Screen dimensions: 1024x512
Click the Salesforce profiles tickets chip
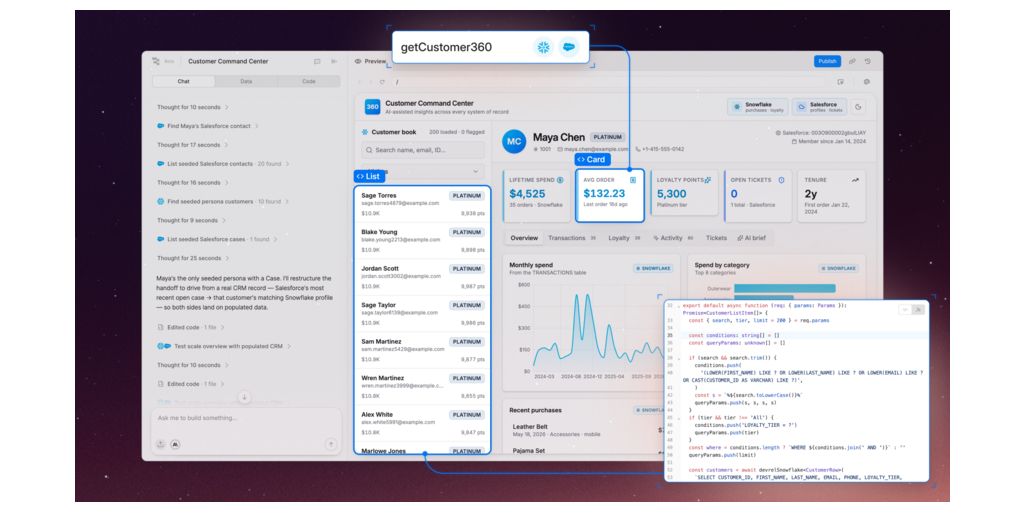pyautogui.click(x=820, y=106)
